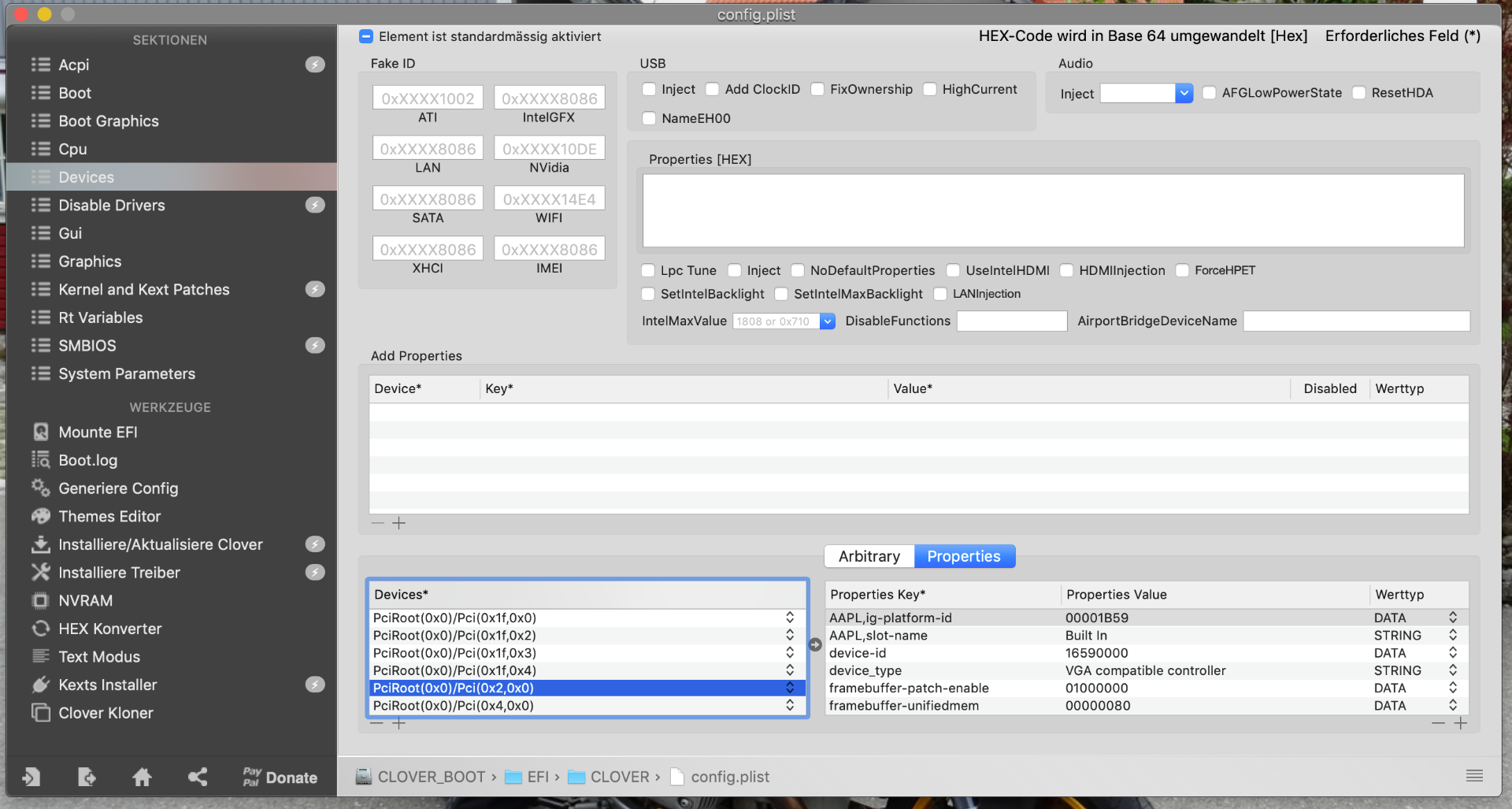This screenshot has width=1512, height=809.
Task: Click the list view icon at bottom right
Action: pyautogui.click(x=1474, y=776)
